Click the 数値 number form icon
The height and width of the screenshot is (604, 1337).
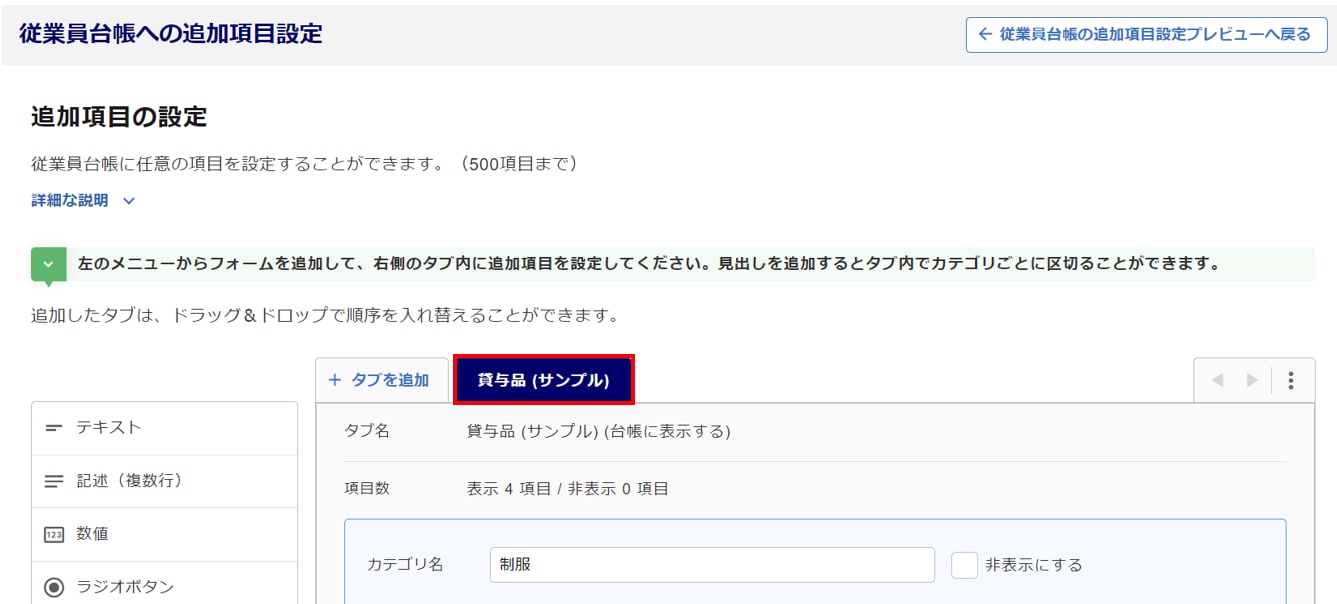[54, 535]
